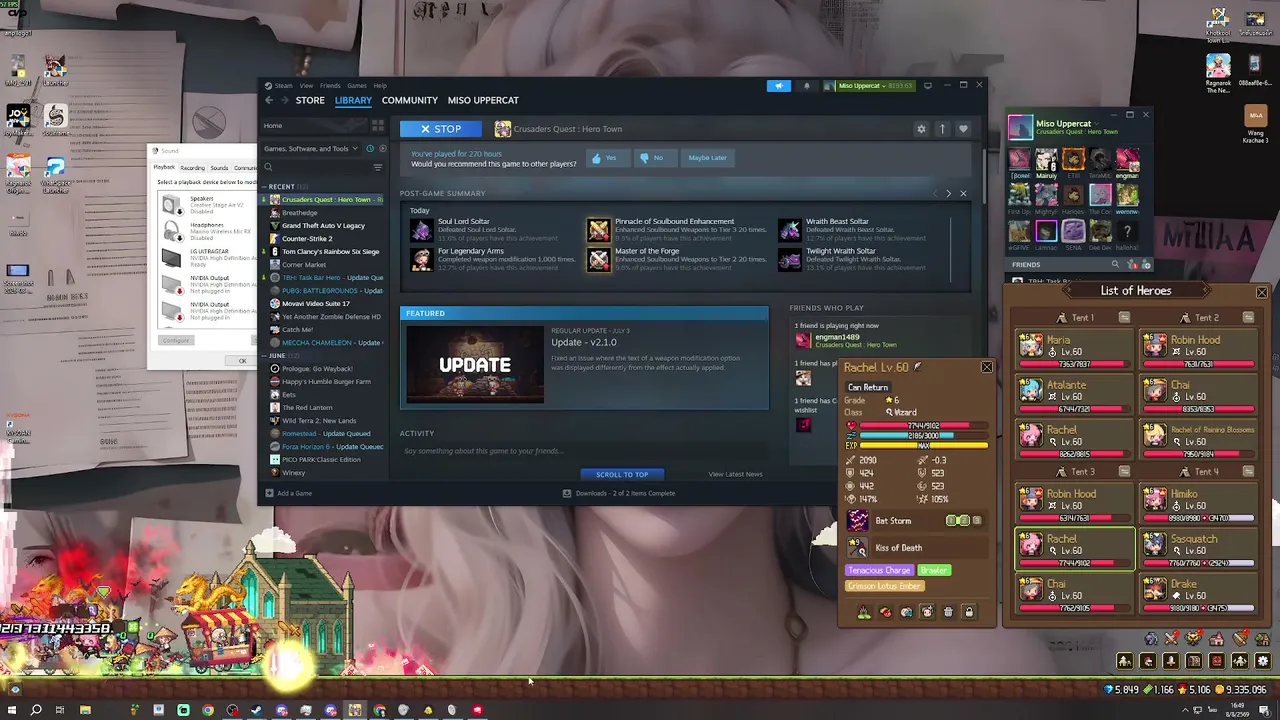Toggle the hero lock icon in Rachel panel
The height and width of the screenshot is (720, 1280).
(x=968, y=612)
